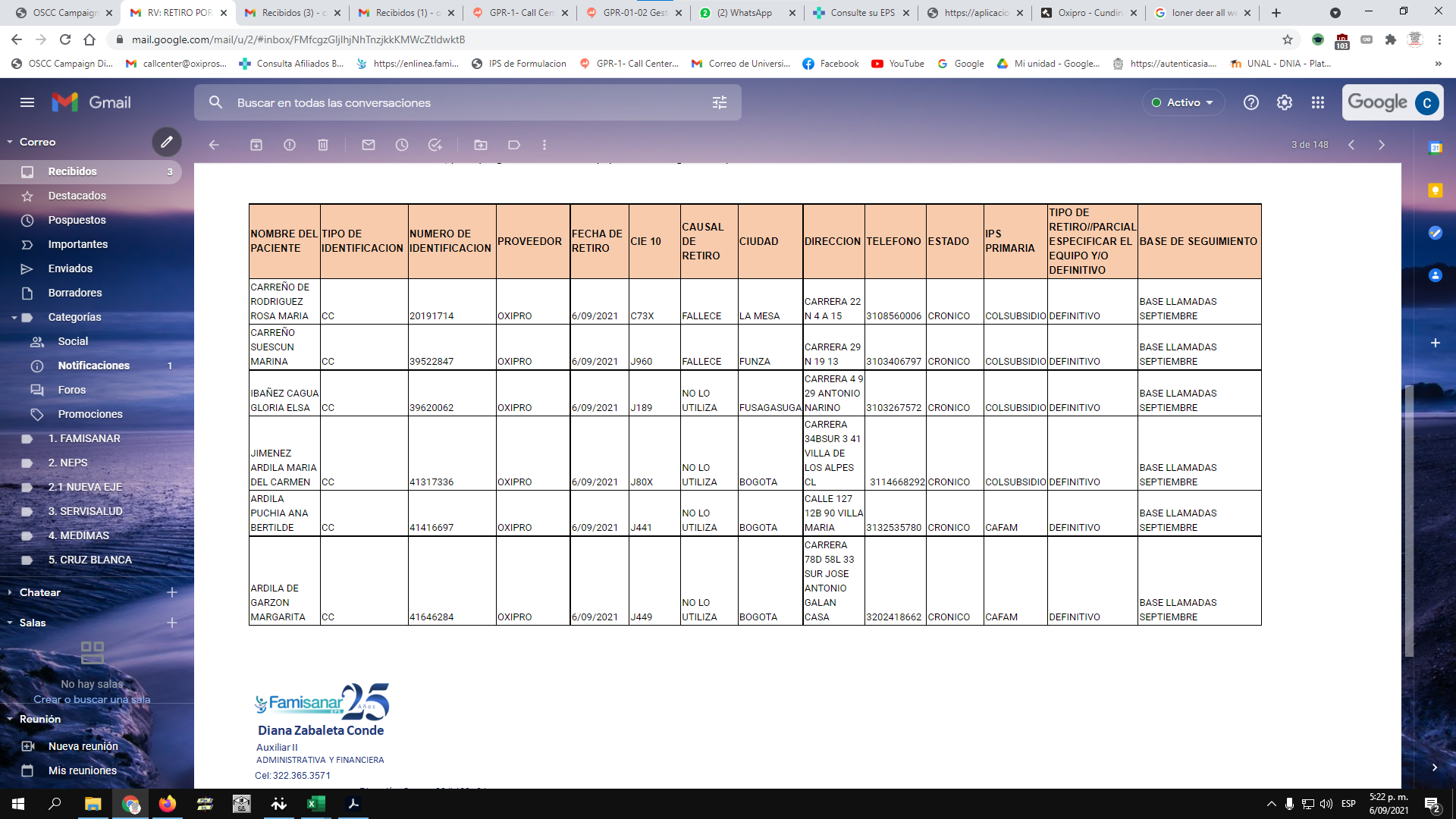Delete this email with trash icon
The image size is (1456, 819).
coord(323,145)
